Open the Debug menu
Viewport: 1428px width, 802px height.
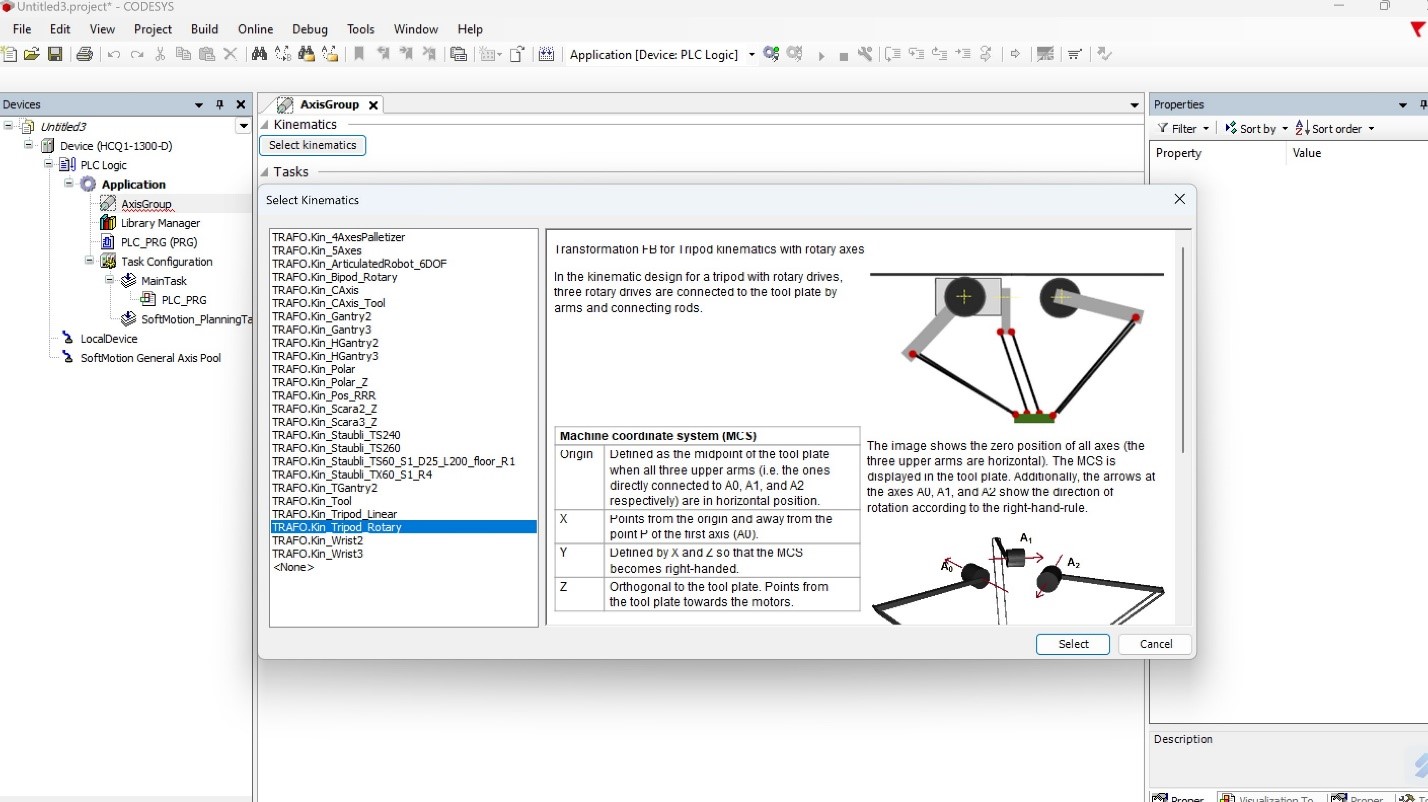(309, 29)
